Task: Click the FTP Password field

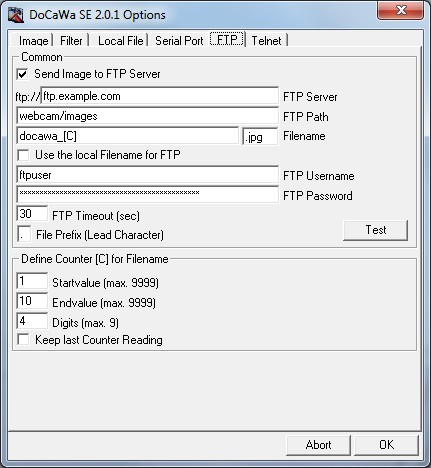Action: coord(147,194)
